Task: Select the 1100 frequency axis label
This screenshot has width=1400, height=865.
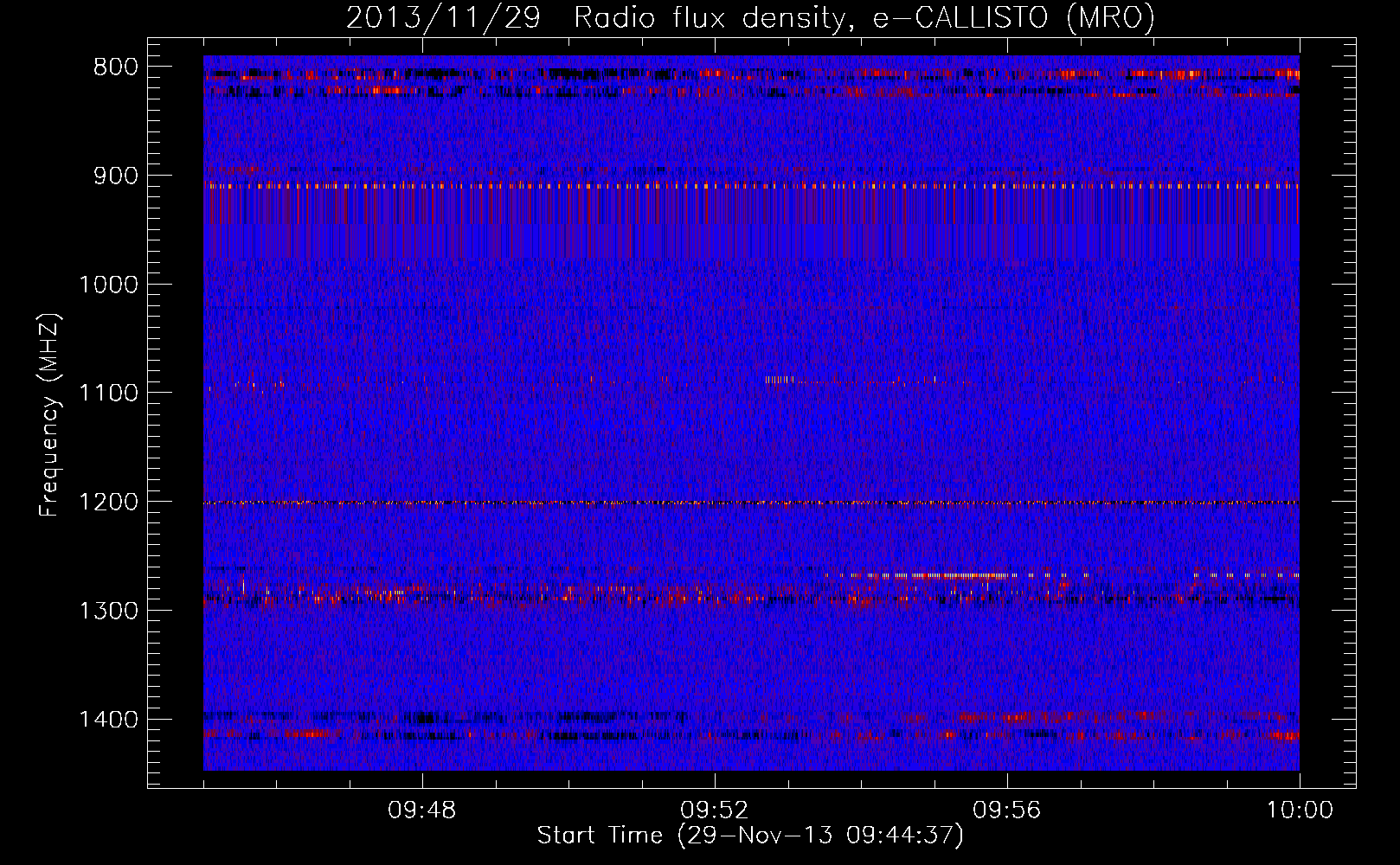Action: pos(108,394)
